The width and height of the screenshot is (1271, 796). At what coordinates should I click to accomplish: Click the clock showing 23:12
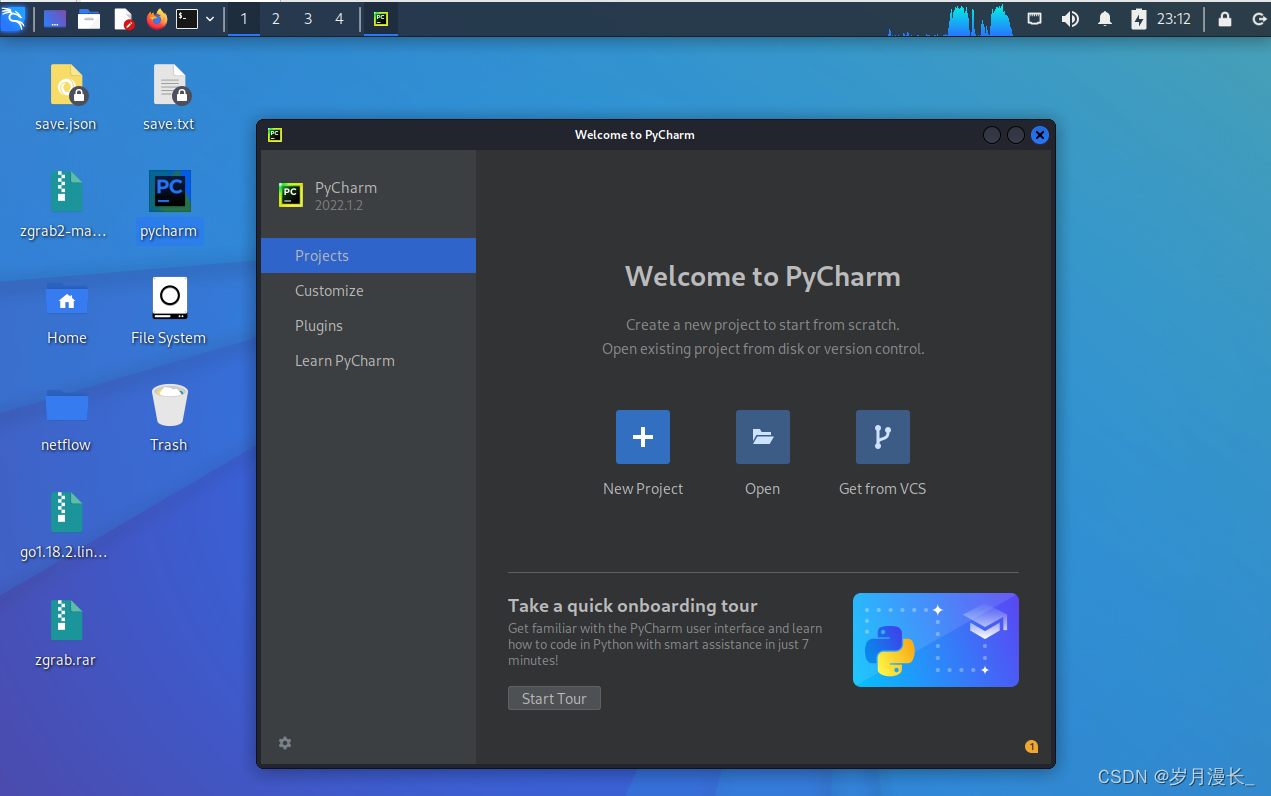click(1174, 18)
